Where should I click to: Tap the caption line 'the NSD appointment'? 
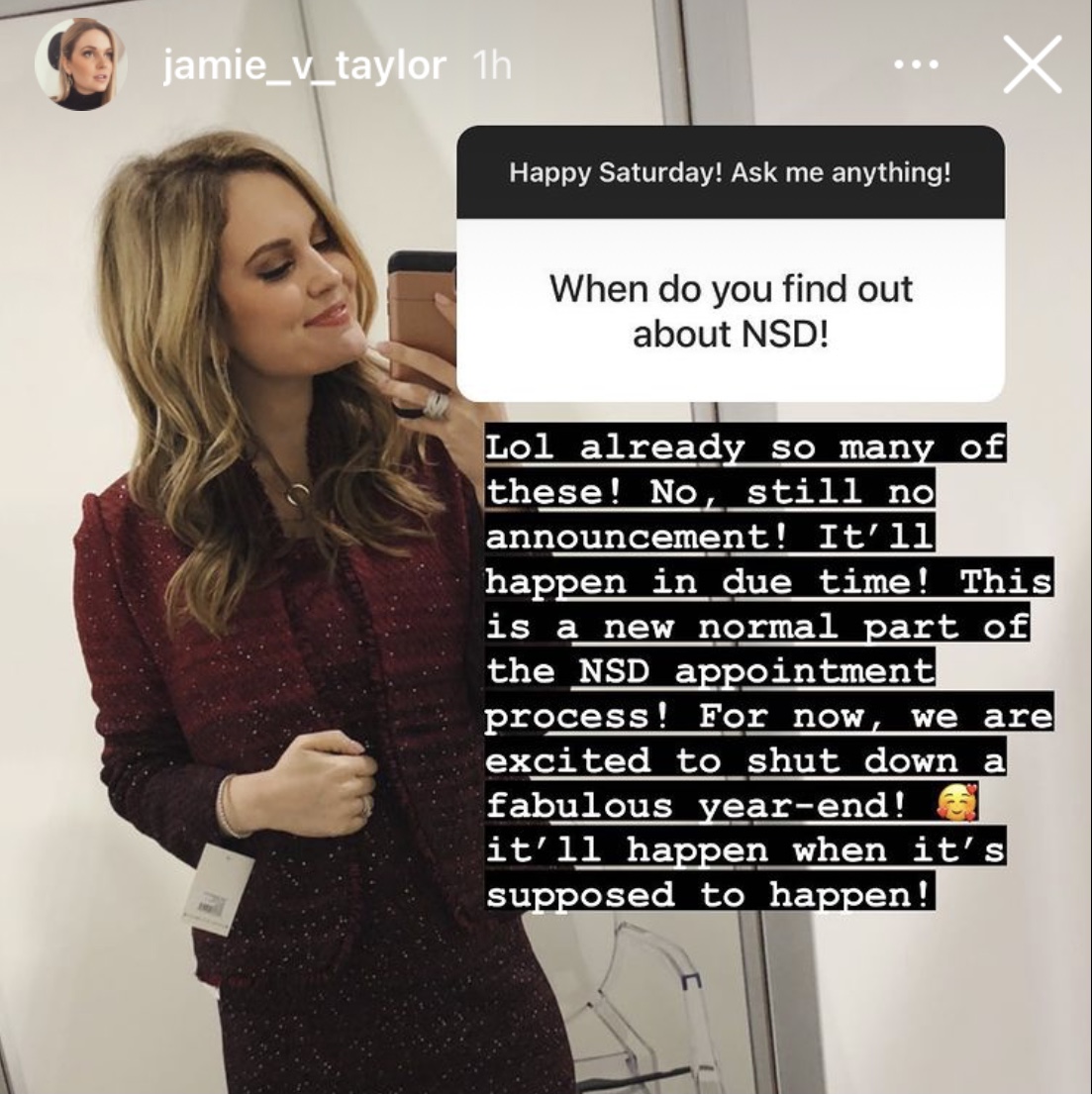[710, 670]
